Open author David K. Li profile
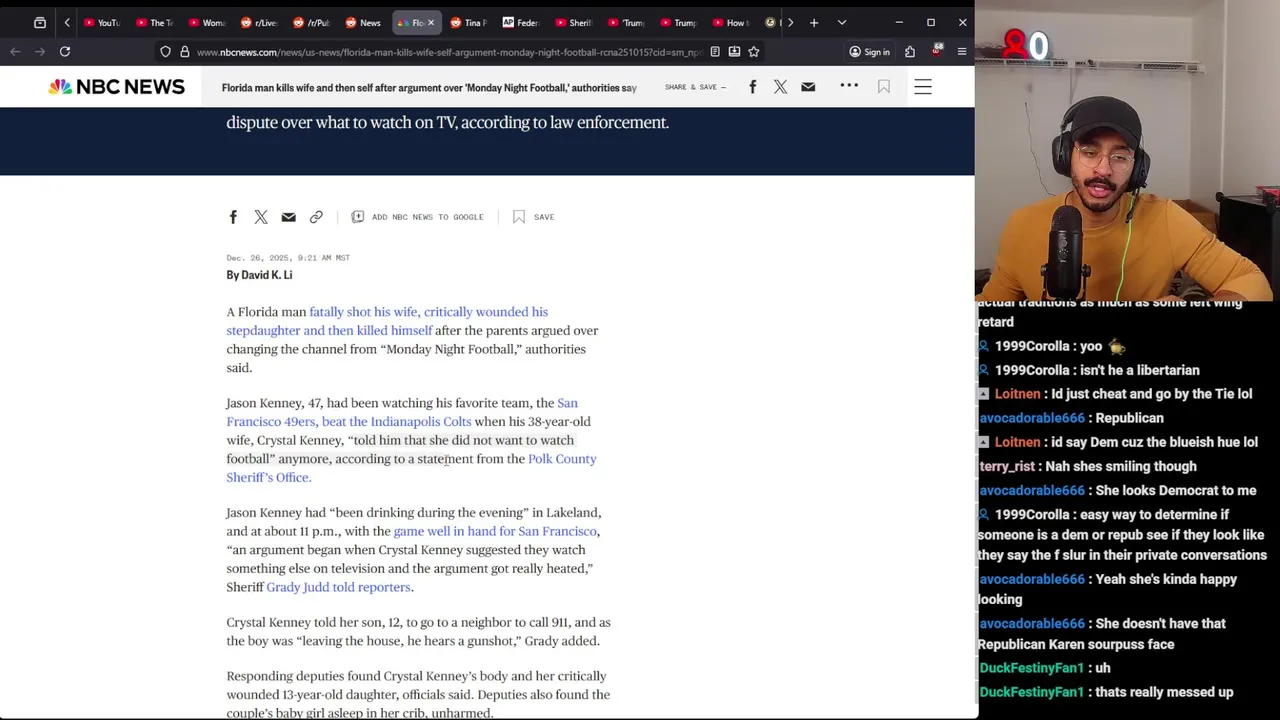This screenshot has height=720, width=1280. coord(266,275)
